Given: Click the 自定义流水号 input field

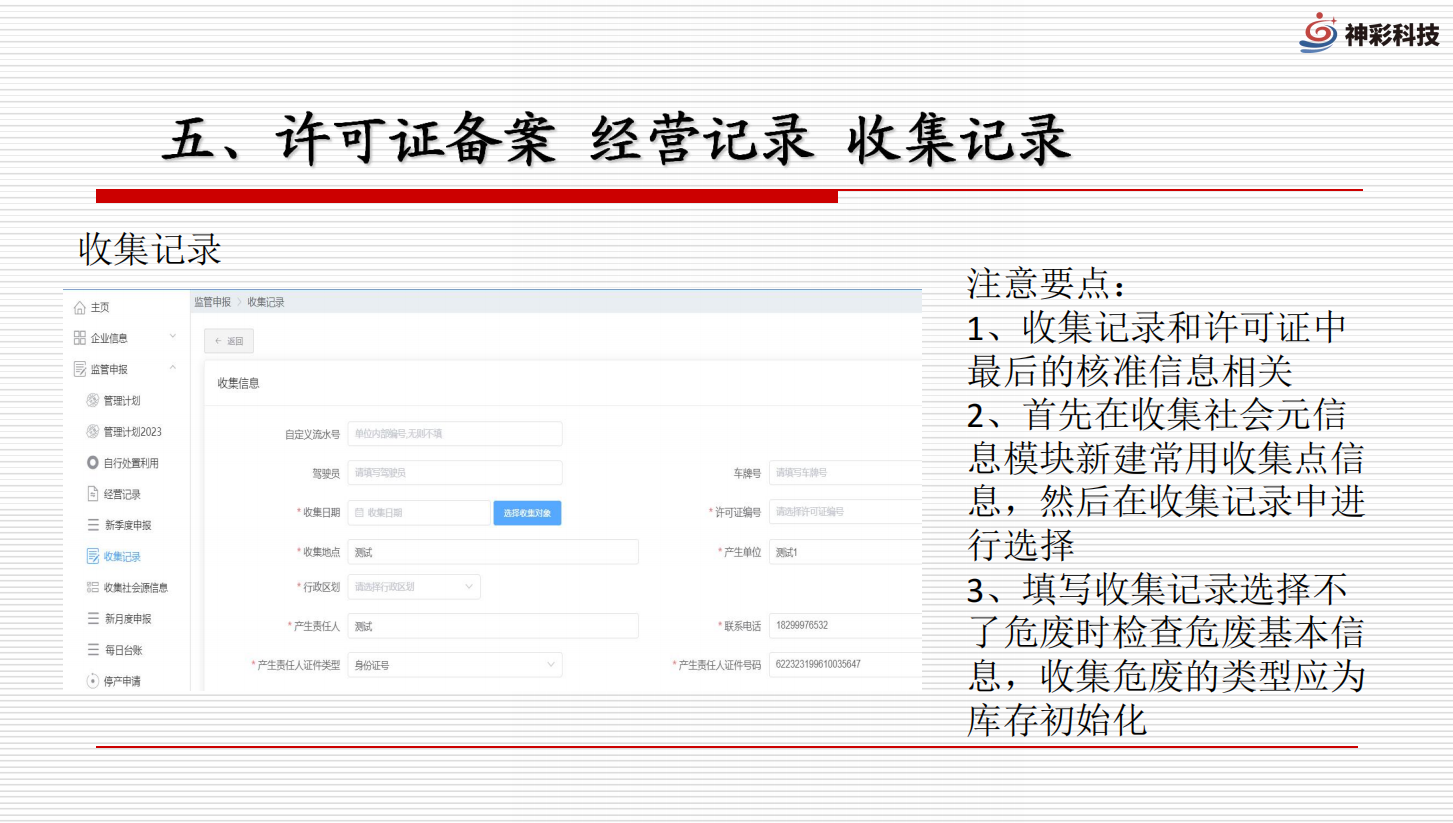Looking at the screenshot, I should coord(454,434).
